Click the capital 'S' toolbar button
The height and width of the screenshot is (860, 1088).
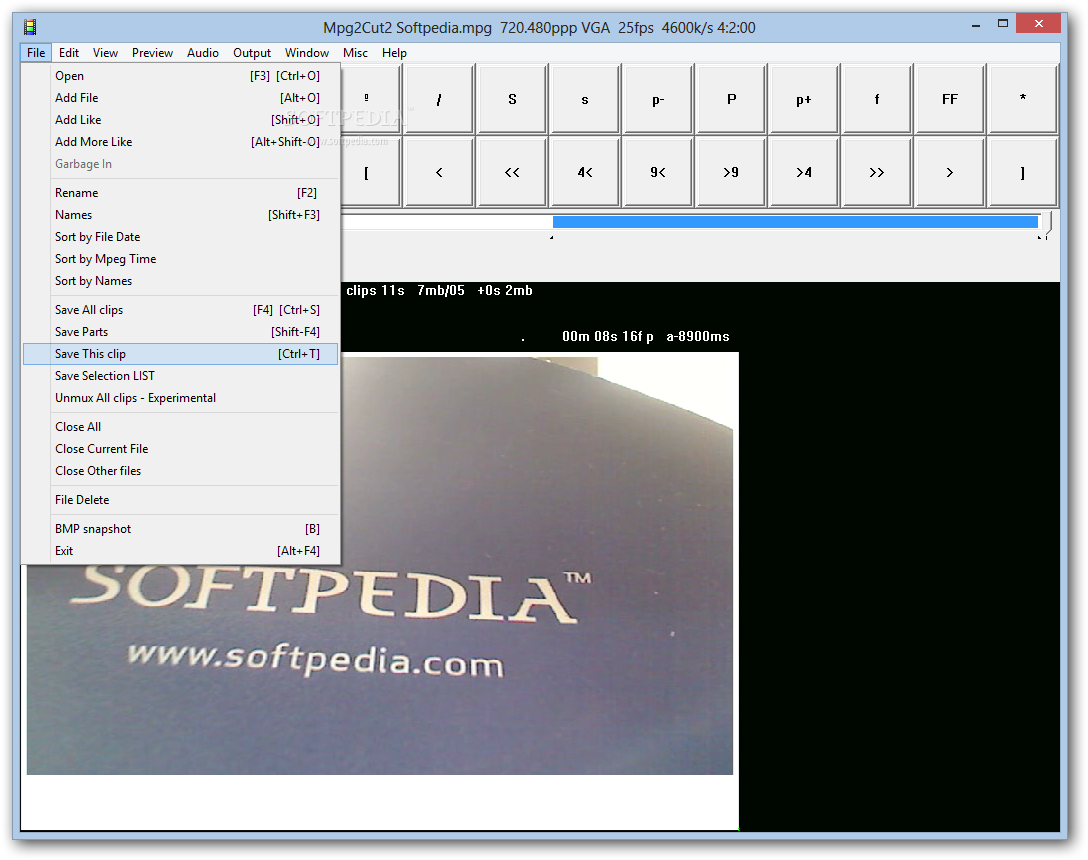point(512,99)
